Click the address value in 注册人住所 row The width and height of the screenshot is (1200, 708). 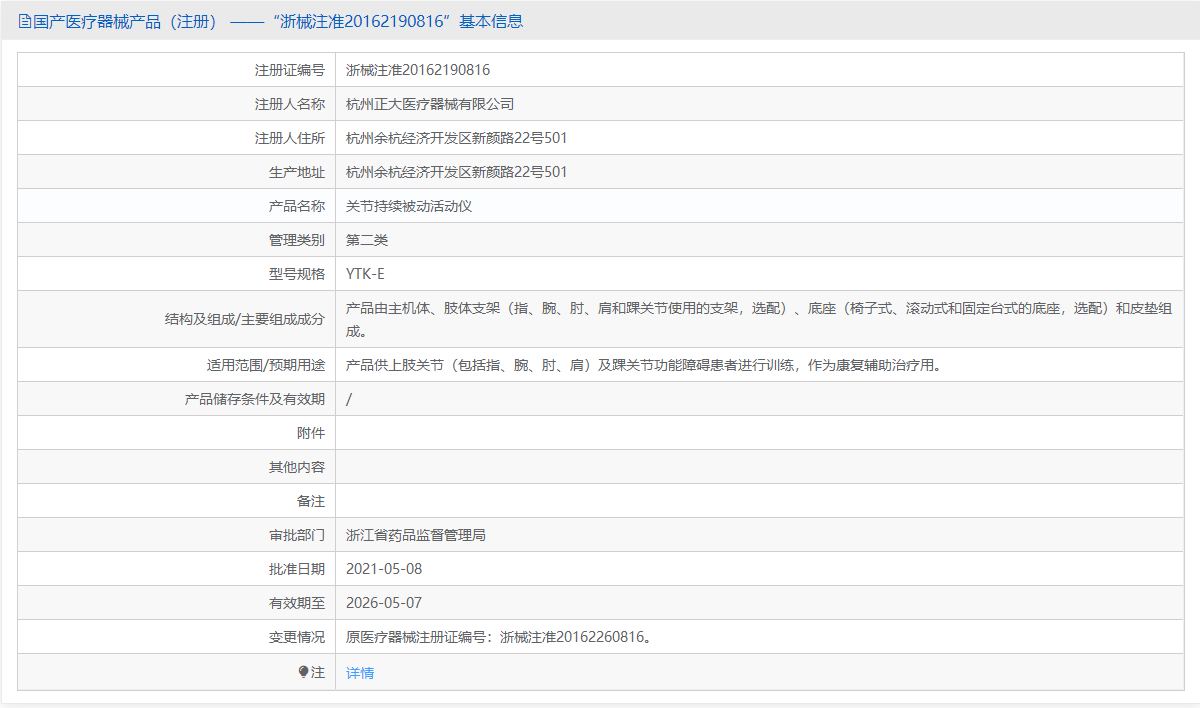457,138
